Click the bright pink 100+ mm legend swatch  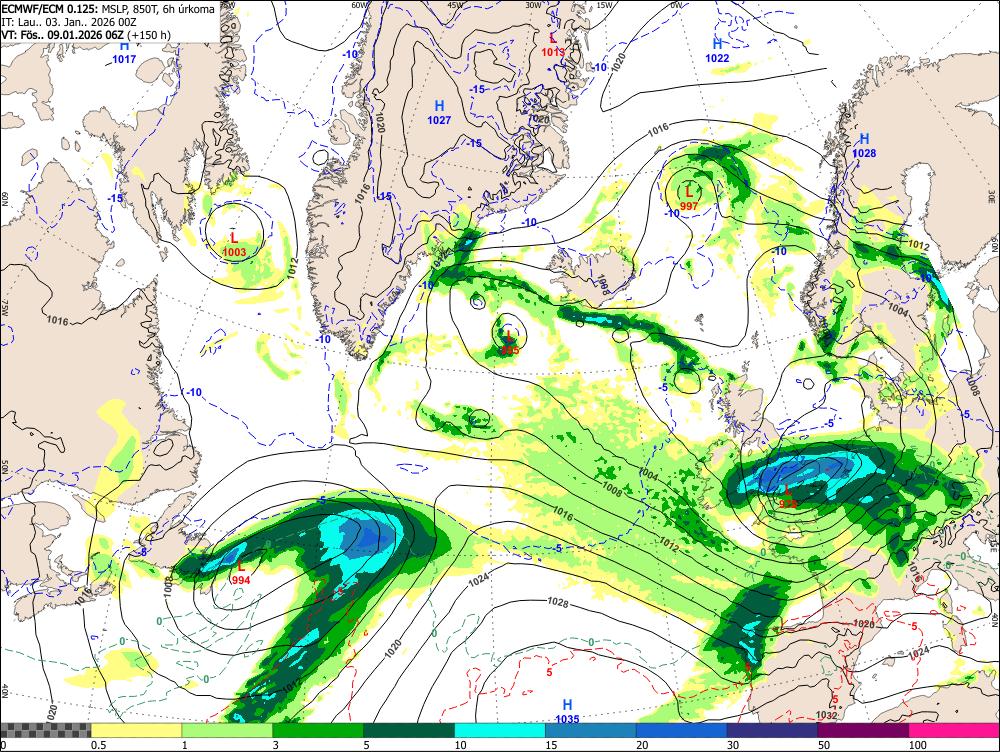954,730
